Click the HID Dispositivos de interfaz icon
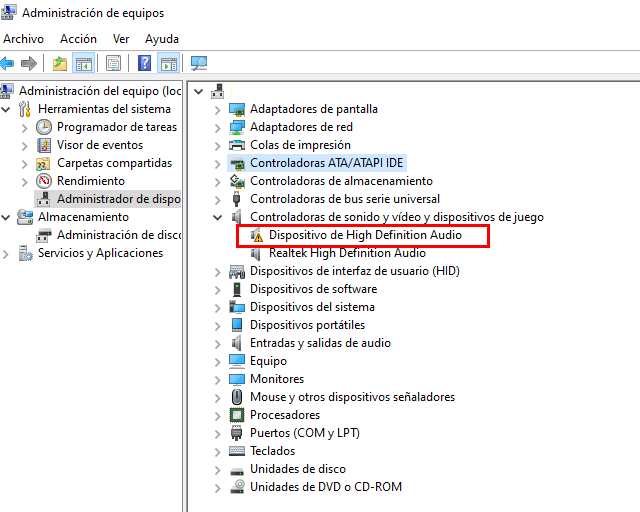Screen dimensions: 640x512 [237, 271]
